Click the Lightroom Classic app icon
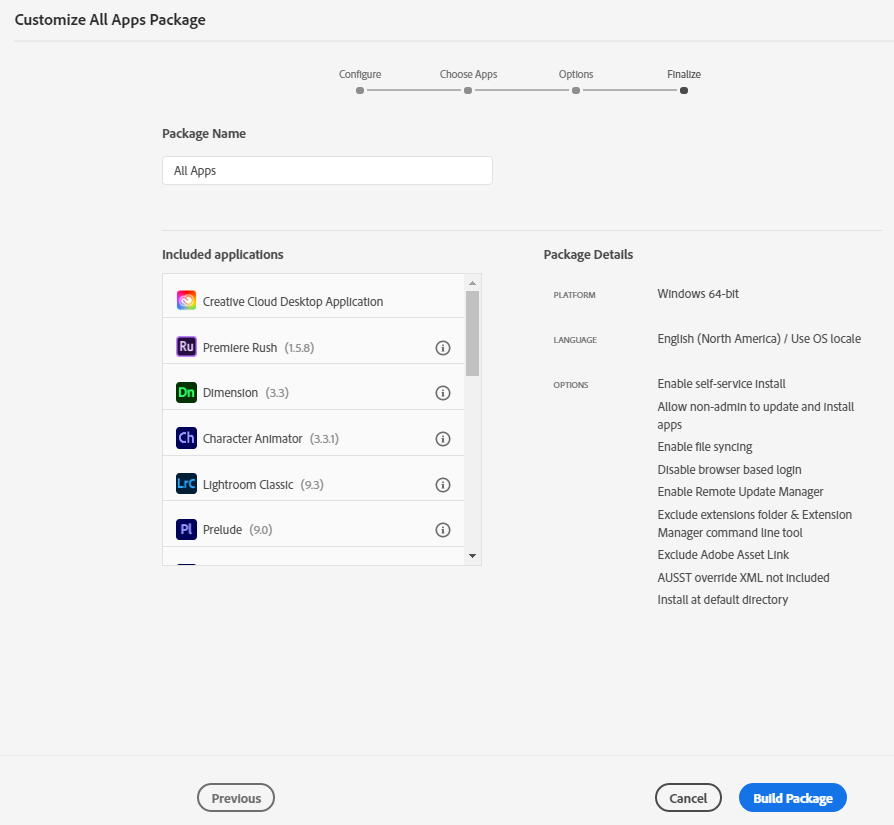894x825 pixels. (x=186, y=484)
